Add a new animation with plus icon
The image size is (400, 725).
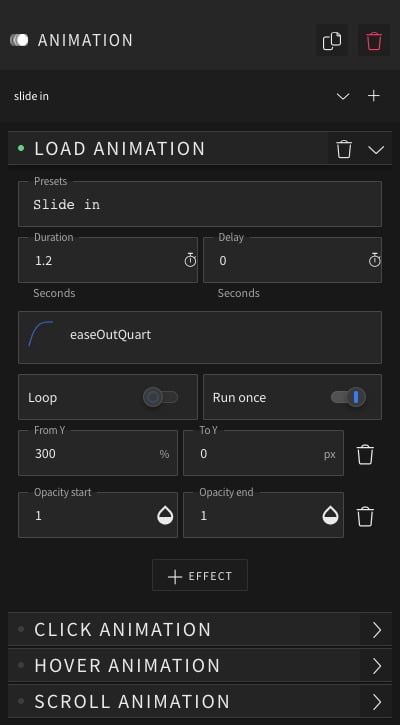point(374,96)
